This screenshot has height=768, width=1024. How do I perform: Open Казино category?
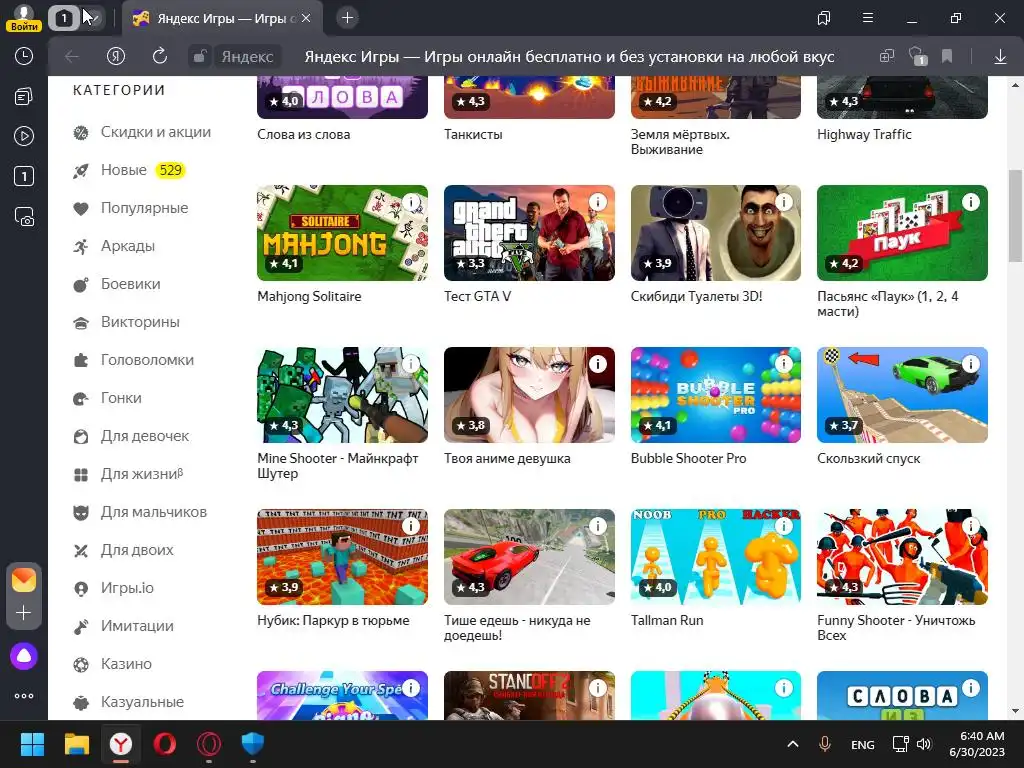tap(112, 664)
